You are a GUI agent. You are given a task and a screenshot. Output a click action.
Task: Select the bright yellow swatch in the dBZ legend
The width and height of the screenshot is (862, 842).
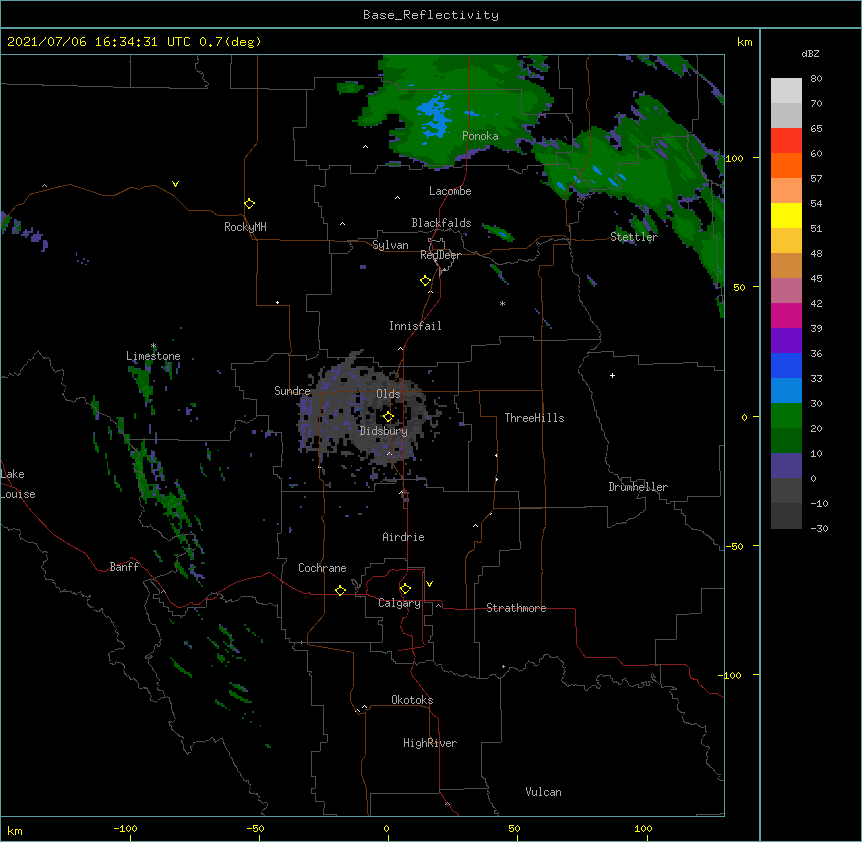[786, 216]
